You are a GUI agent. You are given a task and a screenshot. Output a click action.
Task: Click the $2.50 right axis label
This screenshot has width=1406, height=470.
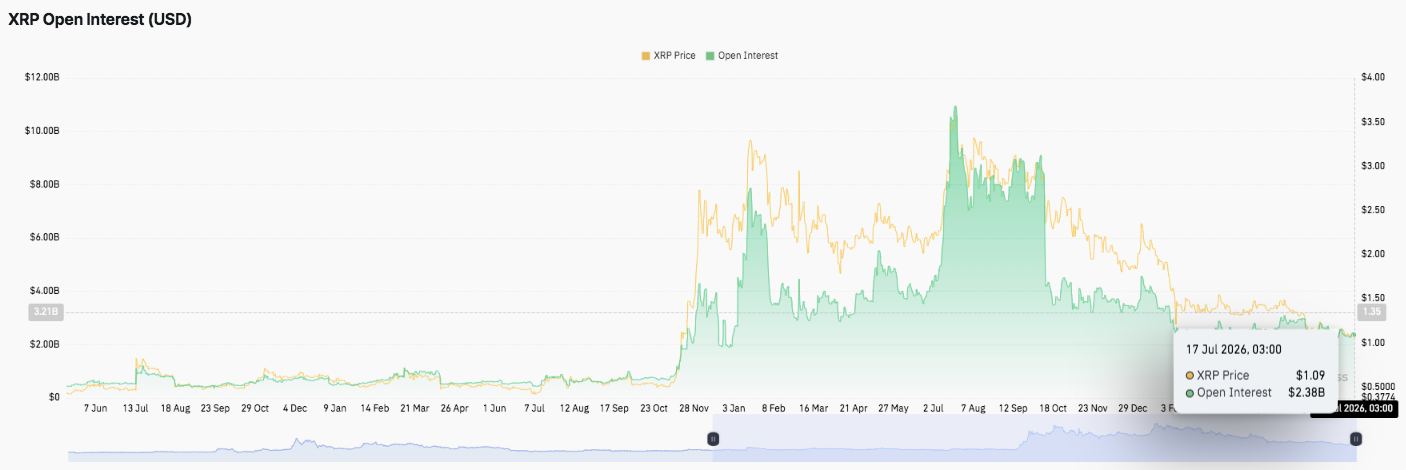[1373, 210]
